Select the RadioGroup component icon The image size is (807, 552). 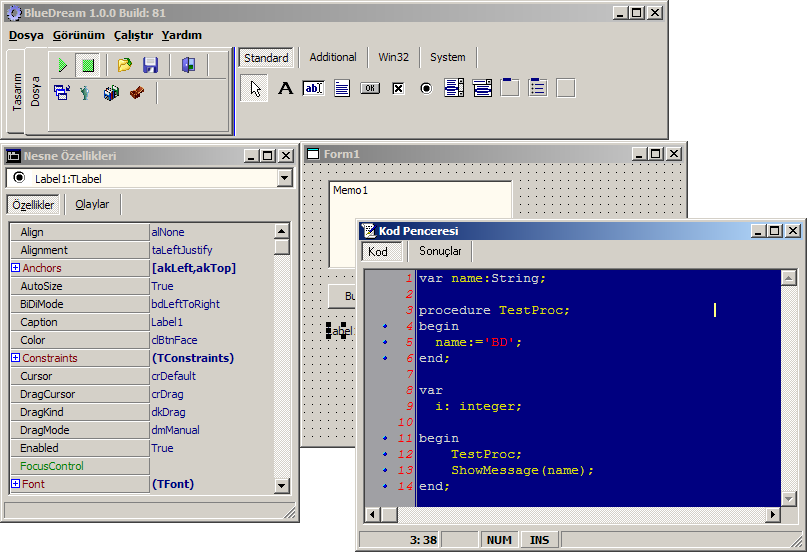[x=538, y=87]
